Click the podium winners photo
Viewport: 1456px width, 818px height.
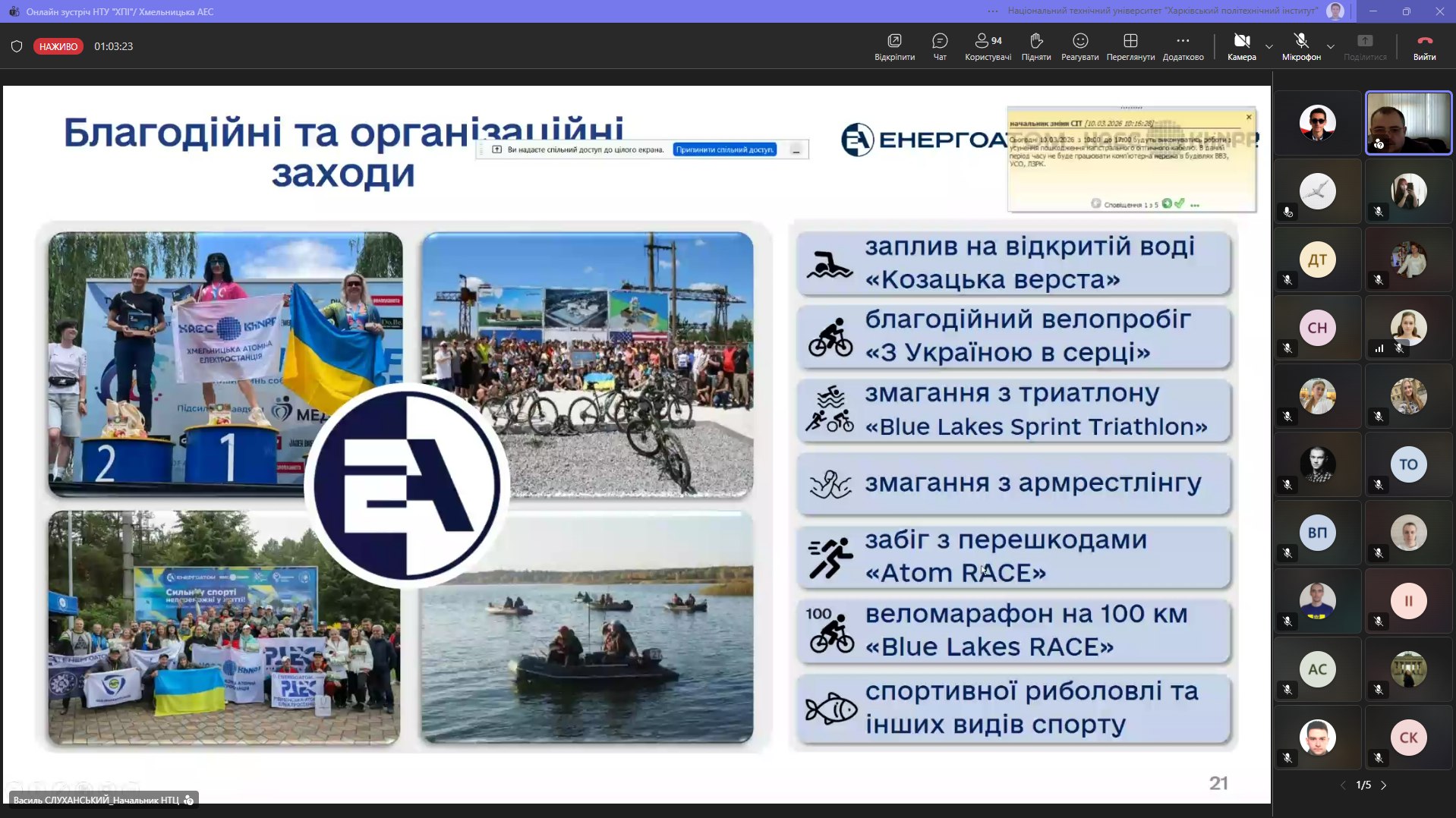click(225, 364)
